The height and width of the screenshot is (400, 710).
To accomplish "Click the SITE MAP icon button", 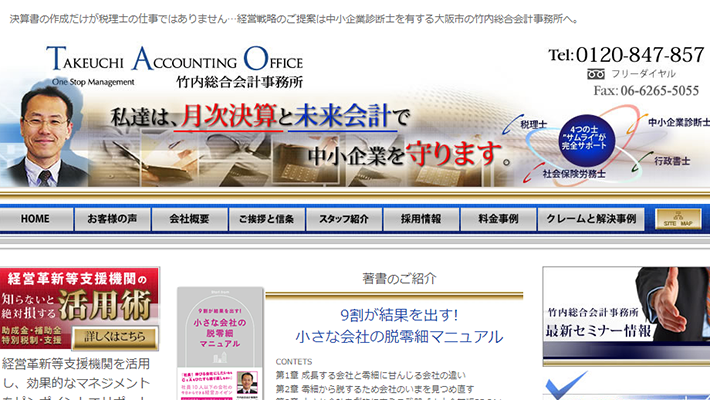I will click(678, 219).
